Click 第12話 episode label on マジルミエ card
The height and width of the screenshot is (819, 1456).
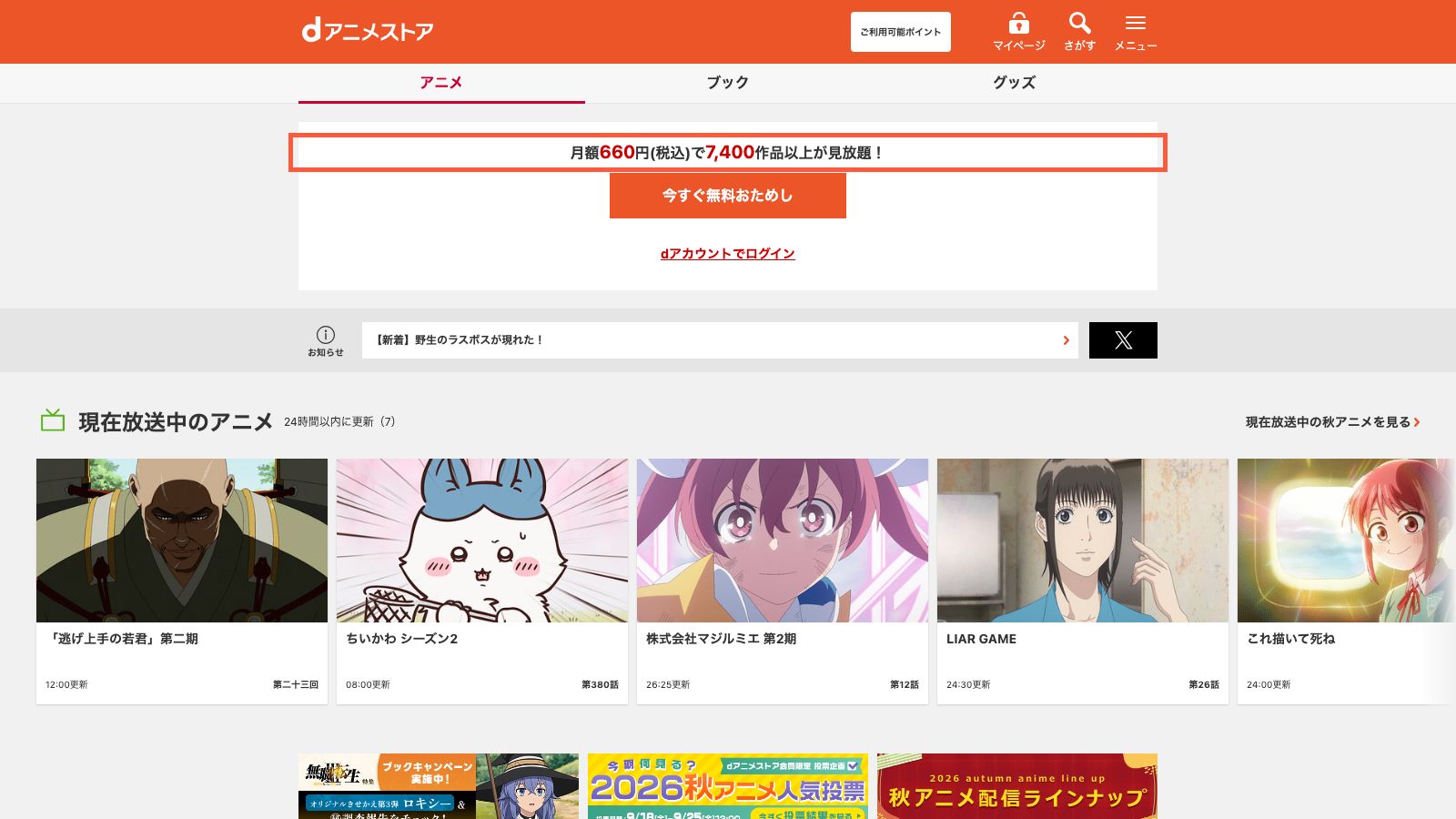click(x=905, y=684)
